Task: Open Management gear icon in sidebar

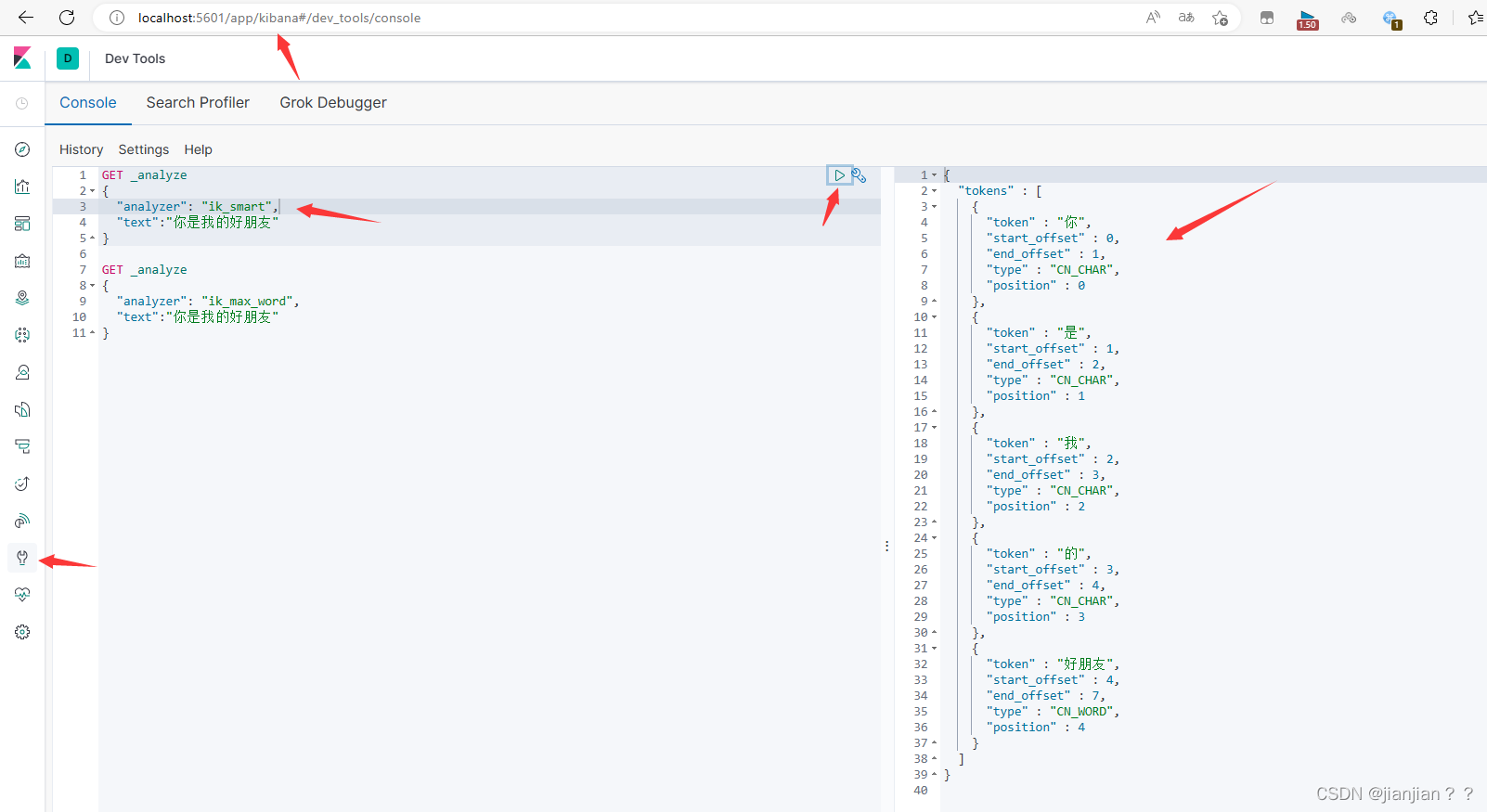Action: click(x=22, y=632)
